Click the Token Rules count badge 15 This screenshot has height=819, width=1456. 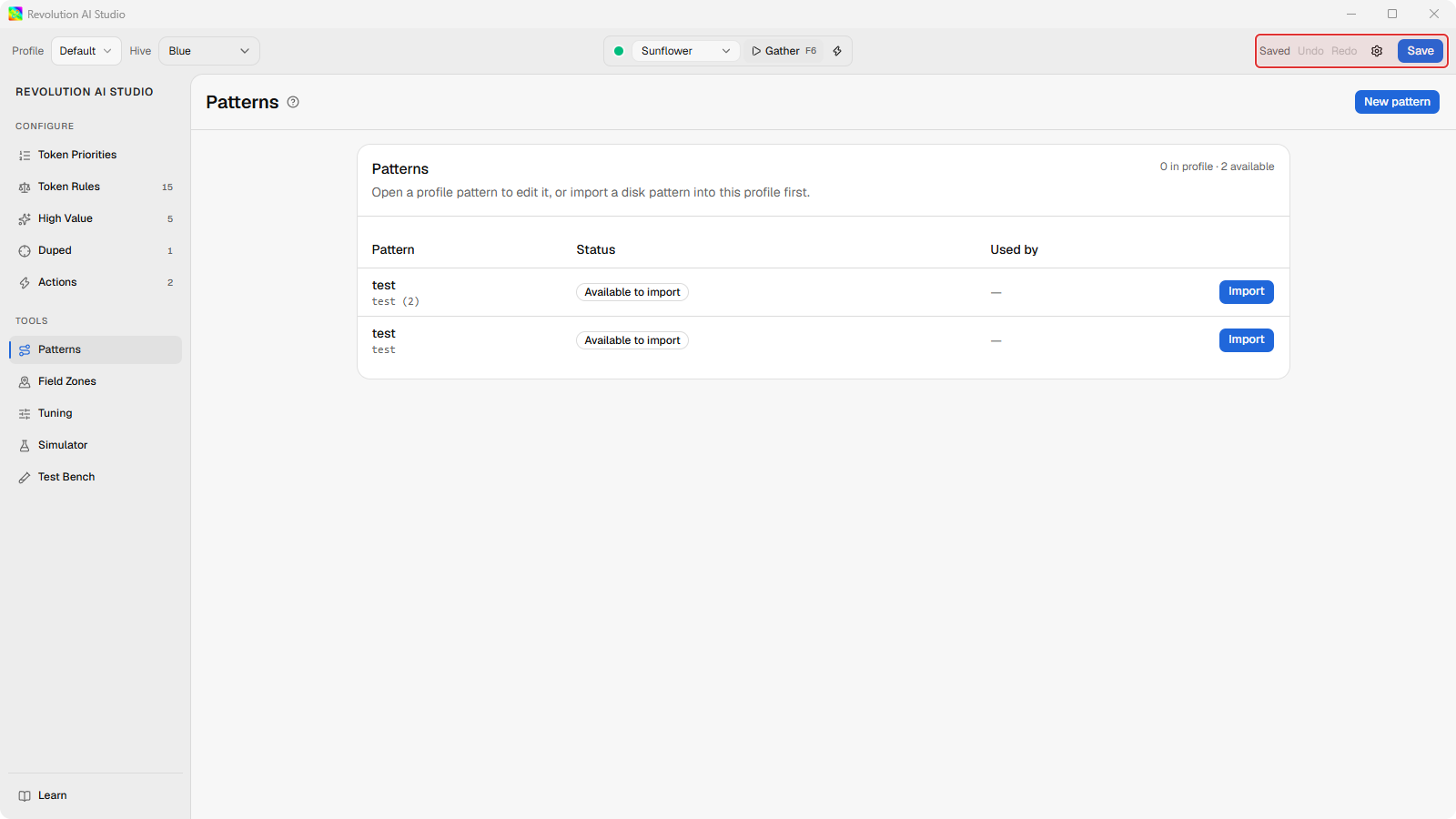click(x=167, y=187)
